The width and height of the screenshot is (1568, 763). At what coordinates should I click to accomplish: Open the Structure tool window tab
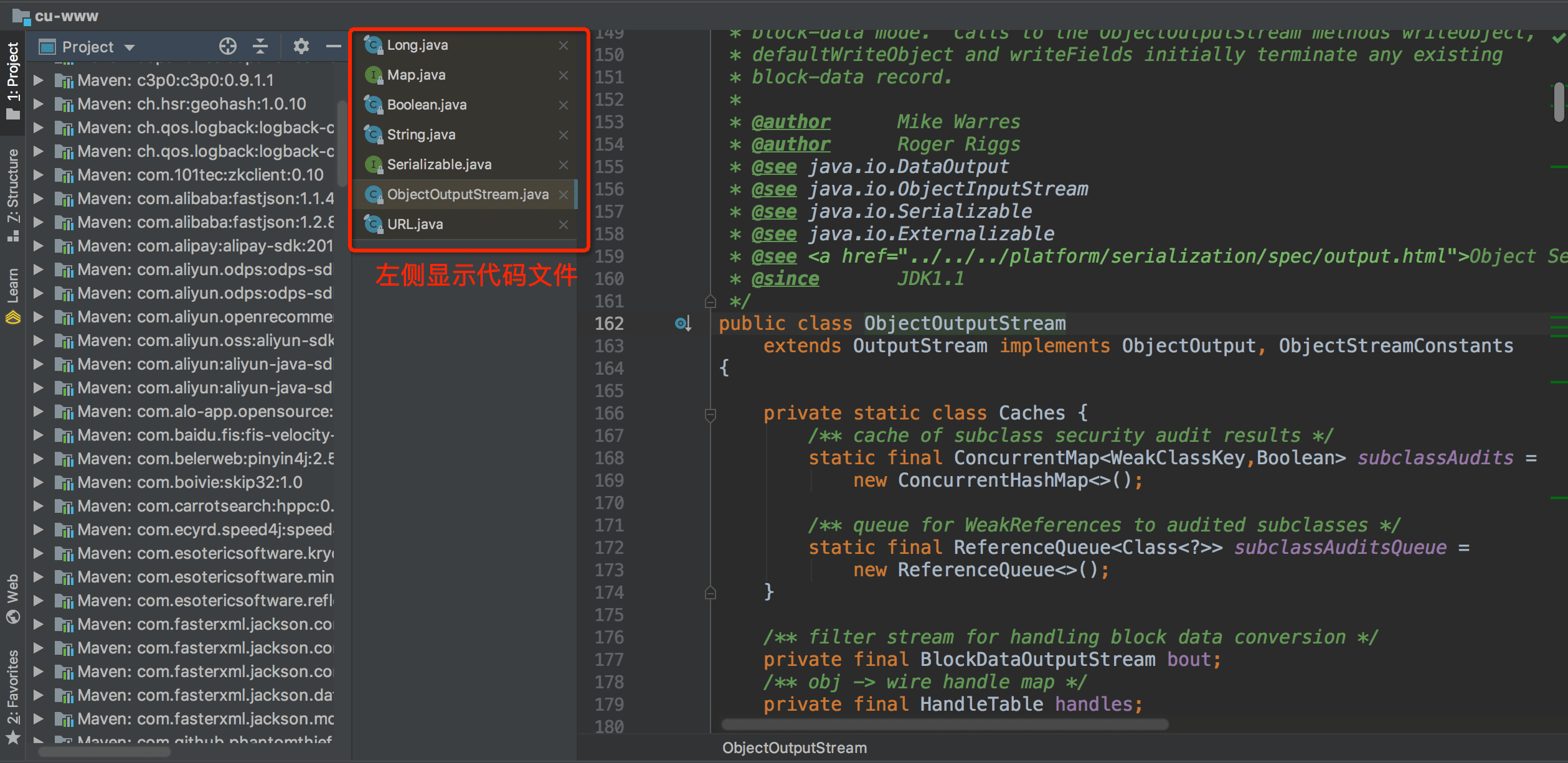[x=12, y=194]
